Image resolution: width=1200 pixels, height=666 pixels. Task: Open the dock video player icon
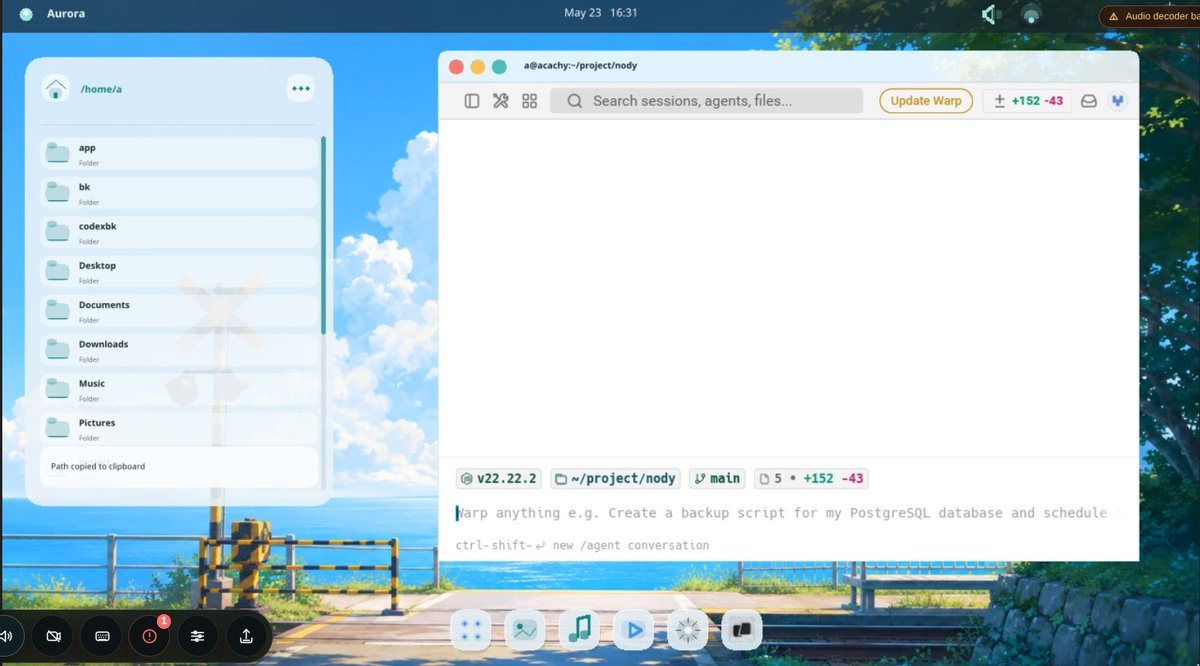633,630
